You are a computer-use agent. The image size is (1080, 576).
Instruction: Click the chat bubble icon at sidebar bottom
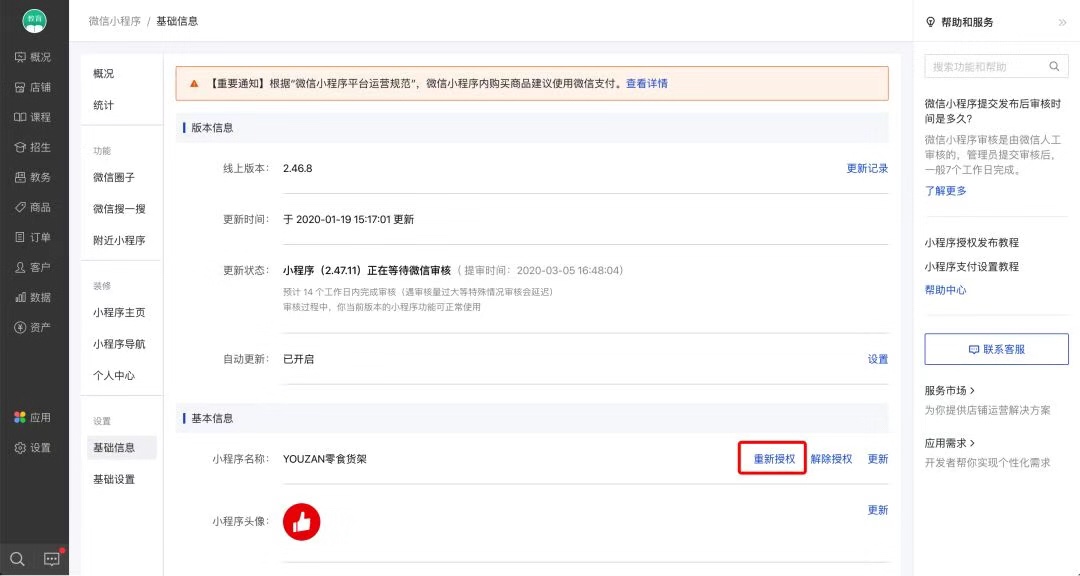click(x=50, y=558)
